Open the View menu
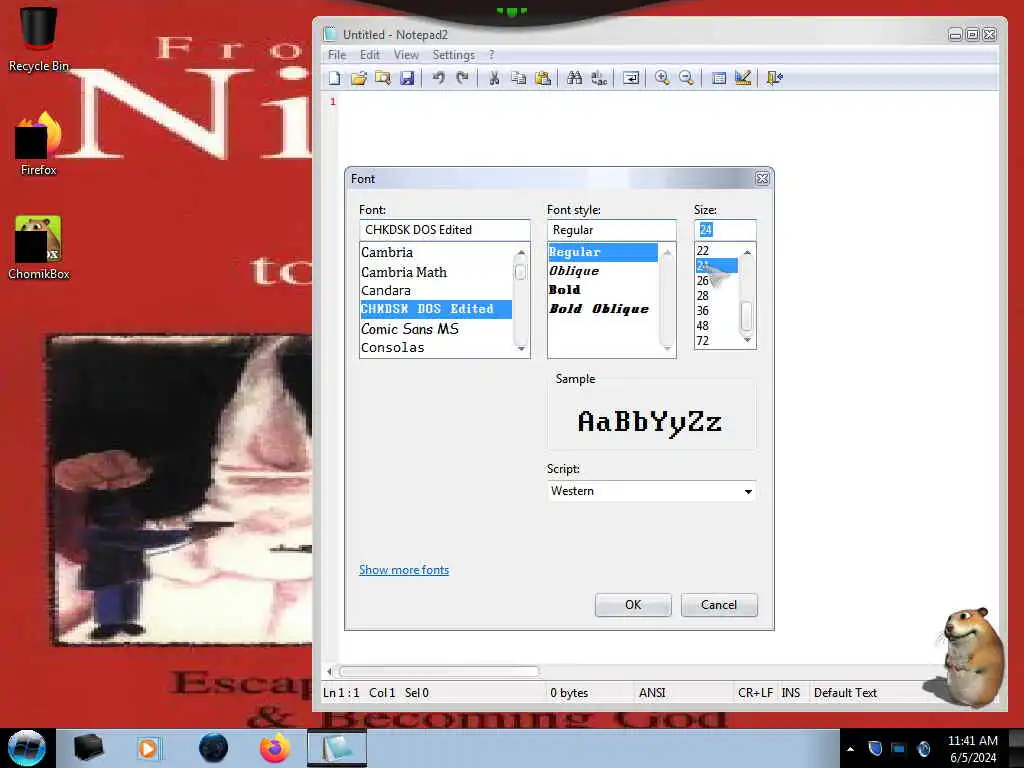 point(406,55)
